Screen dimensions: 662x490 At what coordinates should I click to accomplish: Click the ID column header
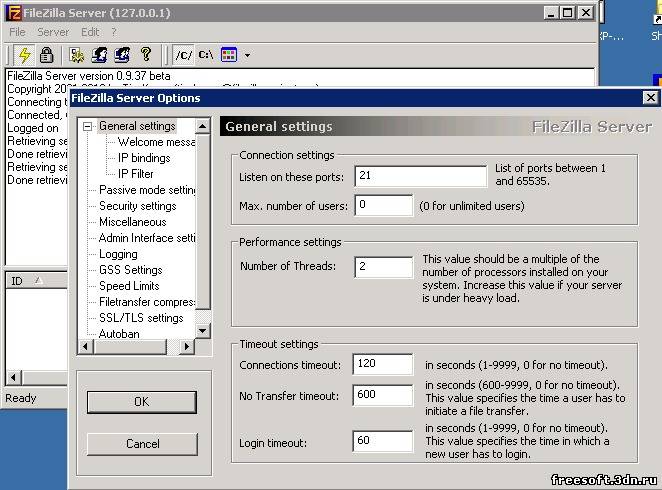click(36, 281)
